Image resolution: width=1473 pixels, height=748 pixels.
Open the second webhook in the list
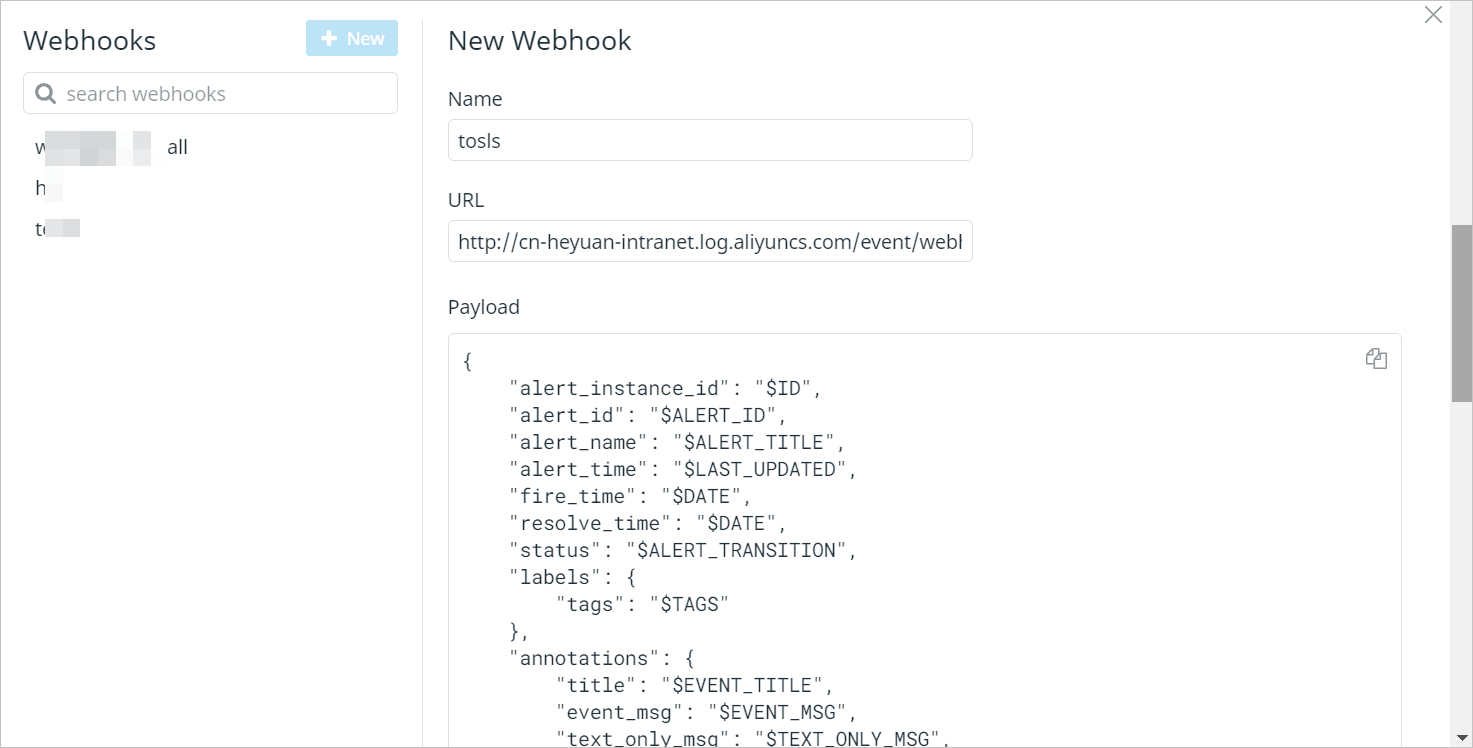48,188
